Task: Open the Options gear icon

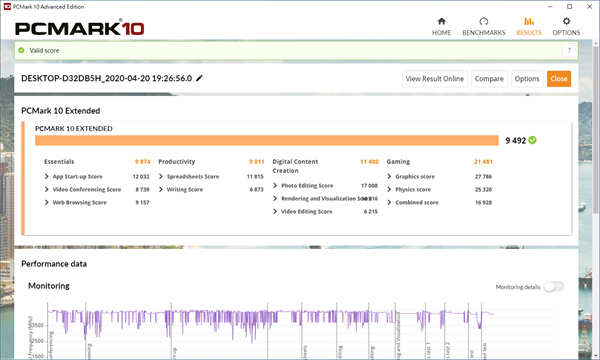Action: (x=566, y=21)
